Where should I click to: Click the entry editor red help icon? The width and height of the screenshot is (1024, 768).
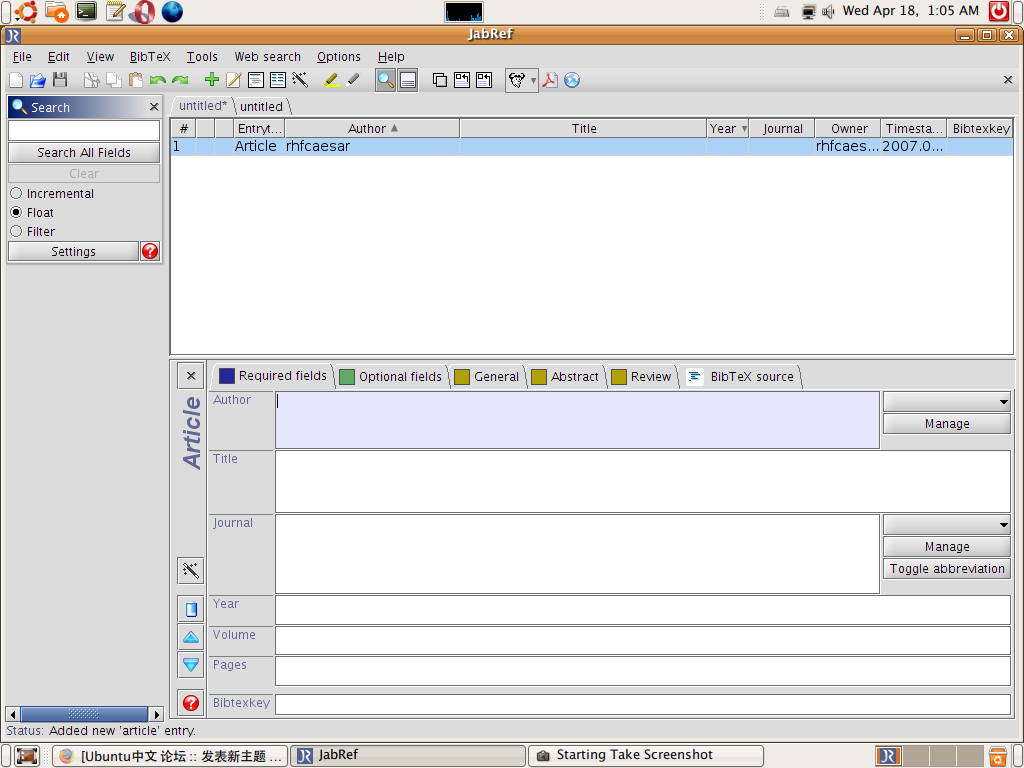[191, 703]
